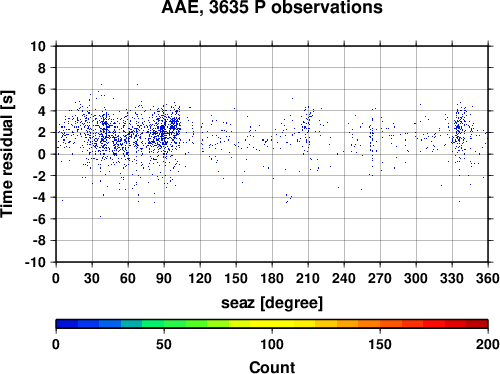The width and height of the screenshot is (500, 374).
Task: Click the y-axis tick label 6
Action: pos(42,89)
